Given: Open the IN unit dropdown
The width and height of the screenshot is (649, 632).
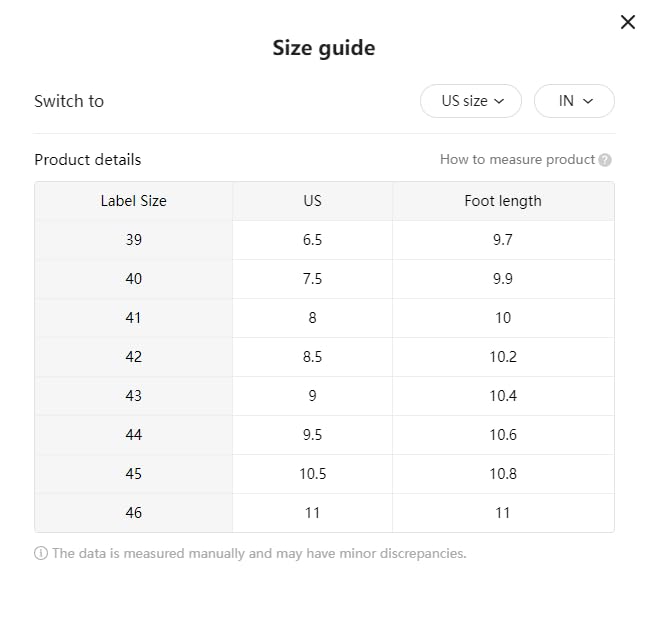Looking at the screenshot, I should tap(574, 101).
